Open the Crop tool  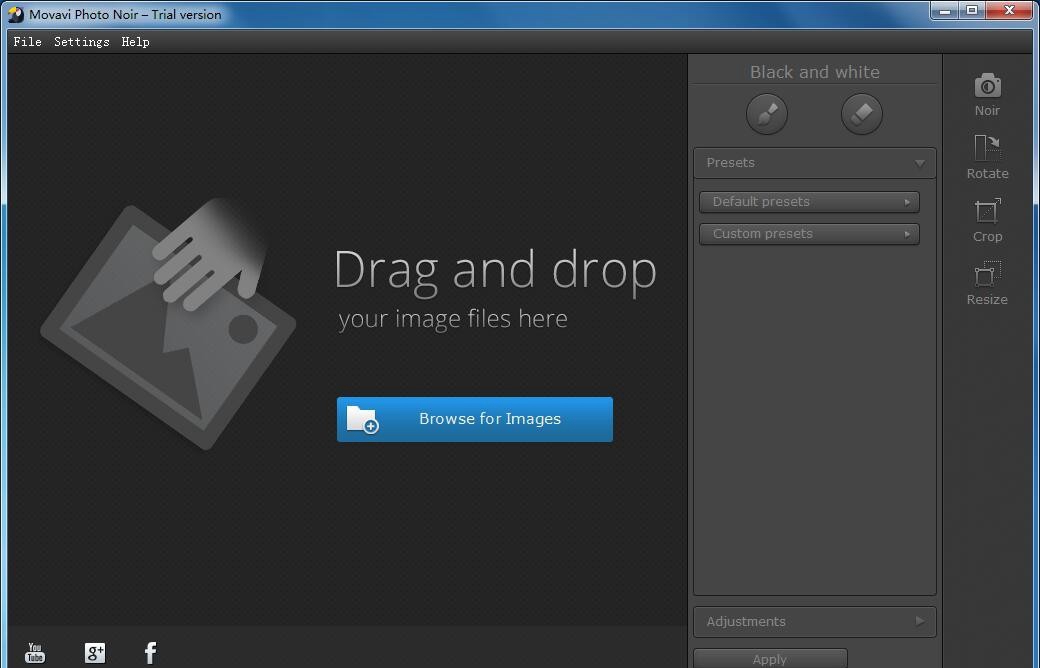click(987, 220)
